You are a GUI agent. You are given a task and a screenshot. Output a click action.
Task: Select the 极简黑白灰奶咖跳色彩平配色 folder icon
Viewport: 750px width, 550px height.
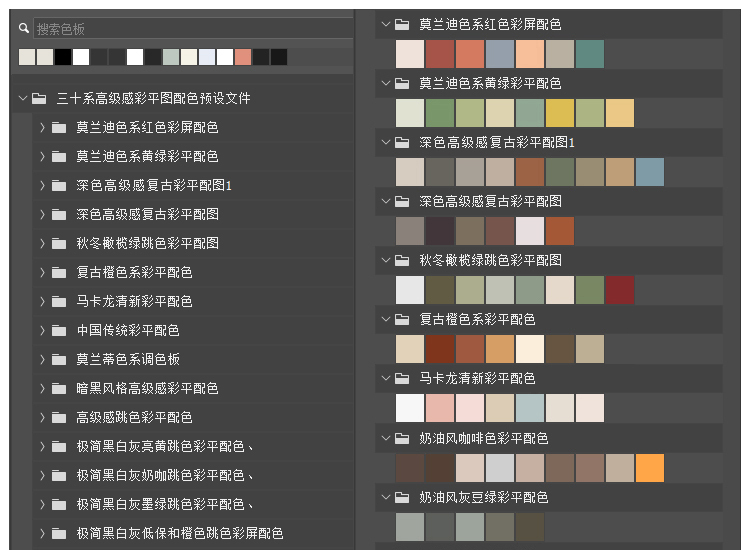[x=59, y=475]
